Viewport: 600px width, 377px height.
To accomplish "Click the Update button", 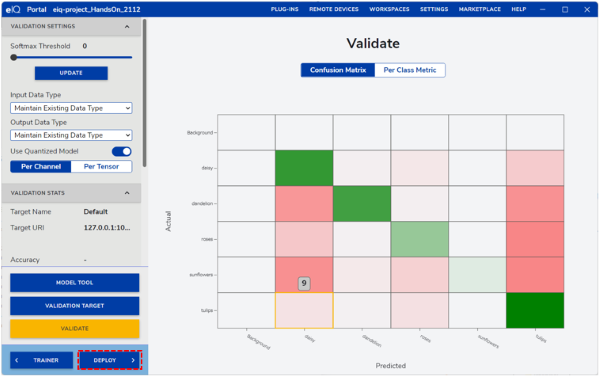I will pos(71,73).
